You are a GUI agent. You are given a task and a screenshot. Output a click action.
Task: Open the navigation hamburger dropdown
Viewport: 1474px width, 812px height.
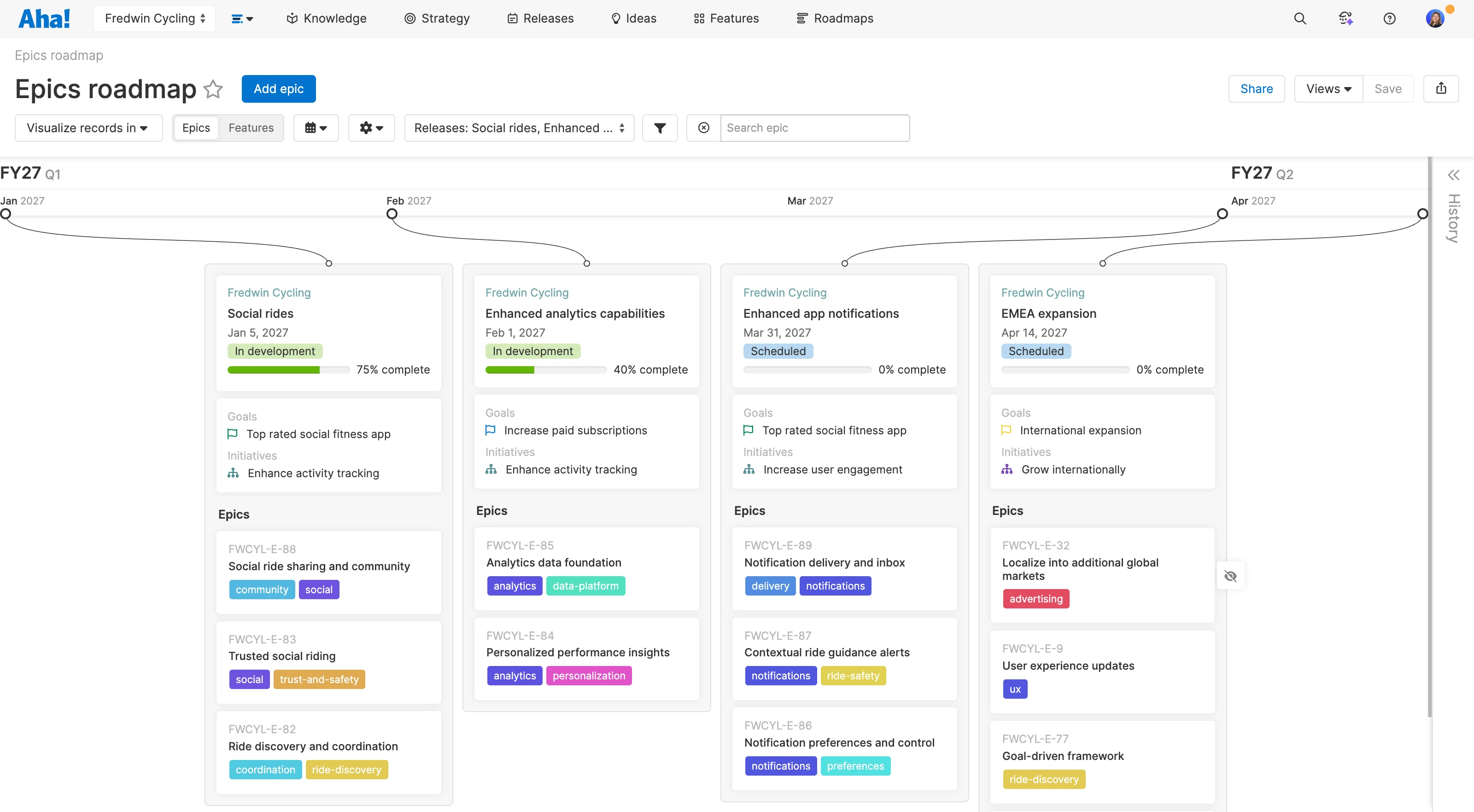[242, 18]
